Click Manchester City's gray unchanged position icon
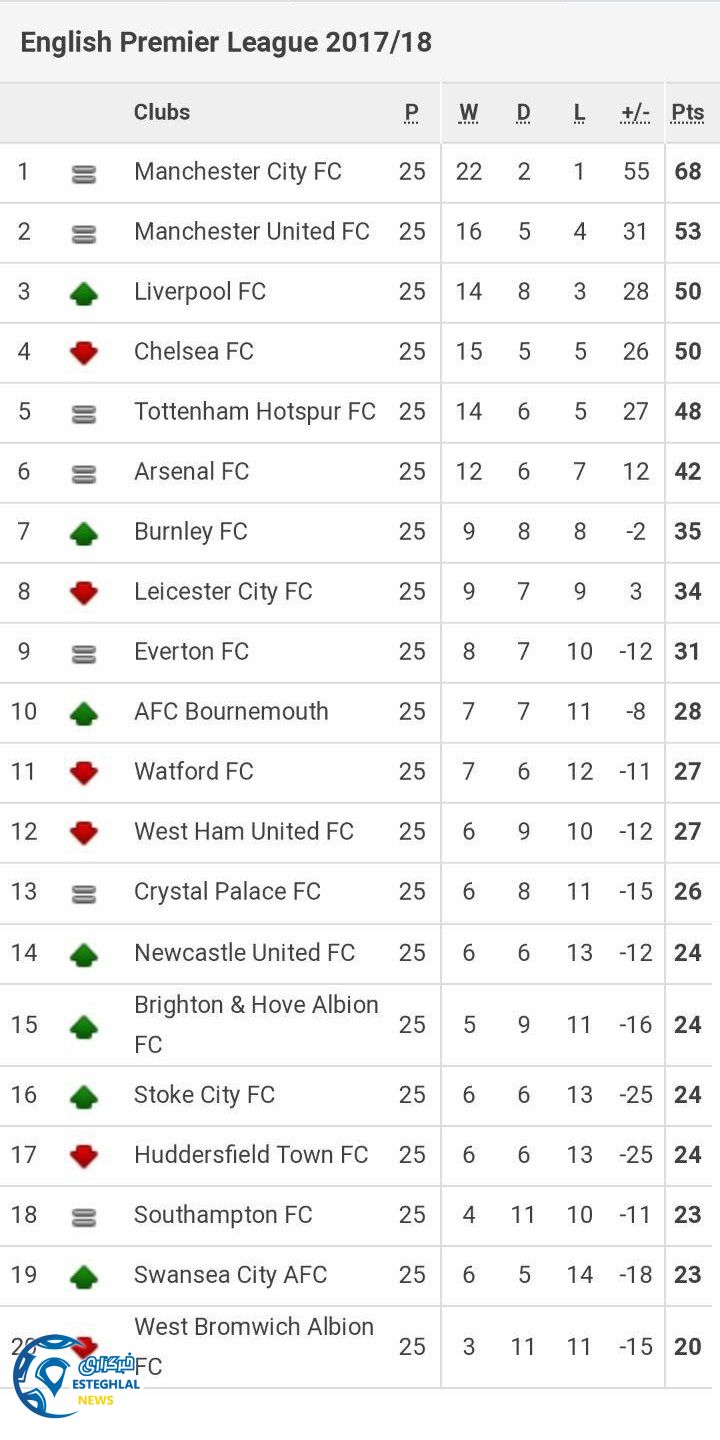Image resolution: width=720 pixels, height=1440 pixels. pyautogui.click(x=84, y=173)
